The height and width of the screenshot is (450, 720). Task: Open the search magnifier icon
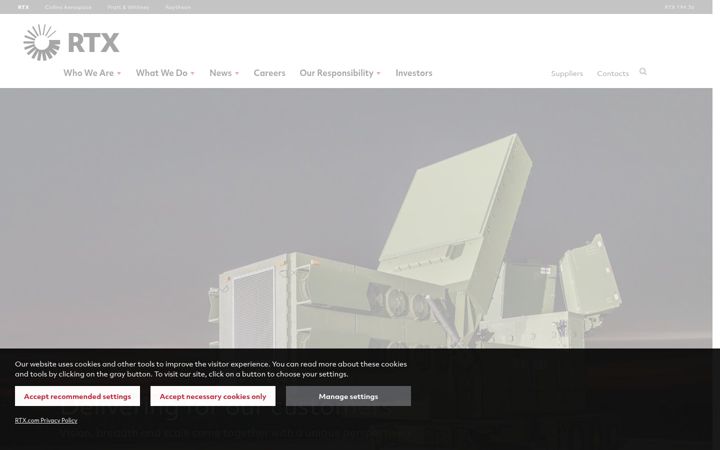tap(643, 72)
